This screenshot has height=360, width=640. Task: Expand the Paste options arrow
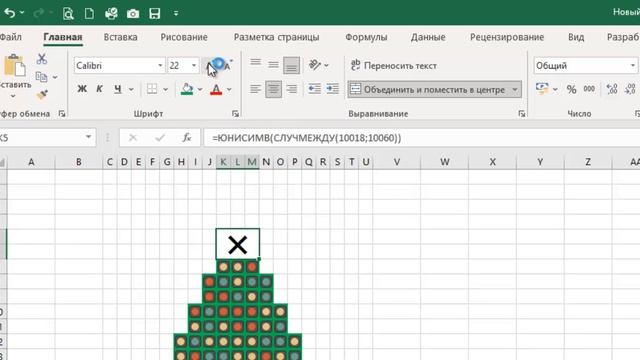[13, 96]
